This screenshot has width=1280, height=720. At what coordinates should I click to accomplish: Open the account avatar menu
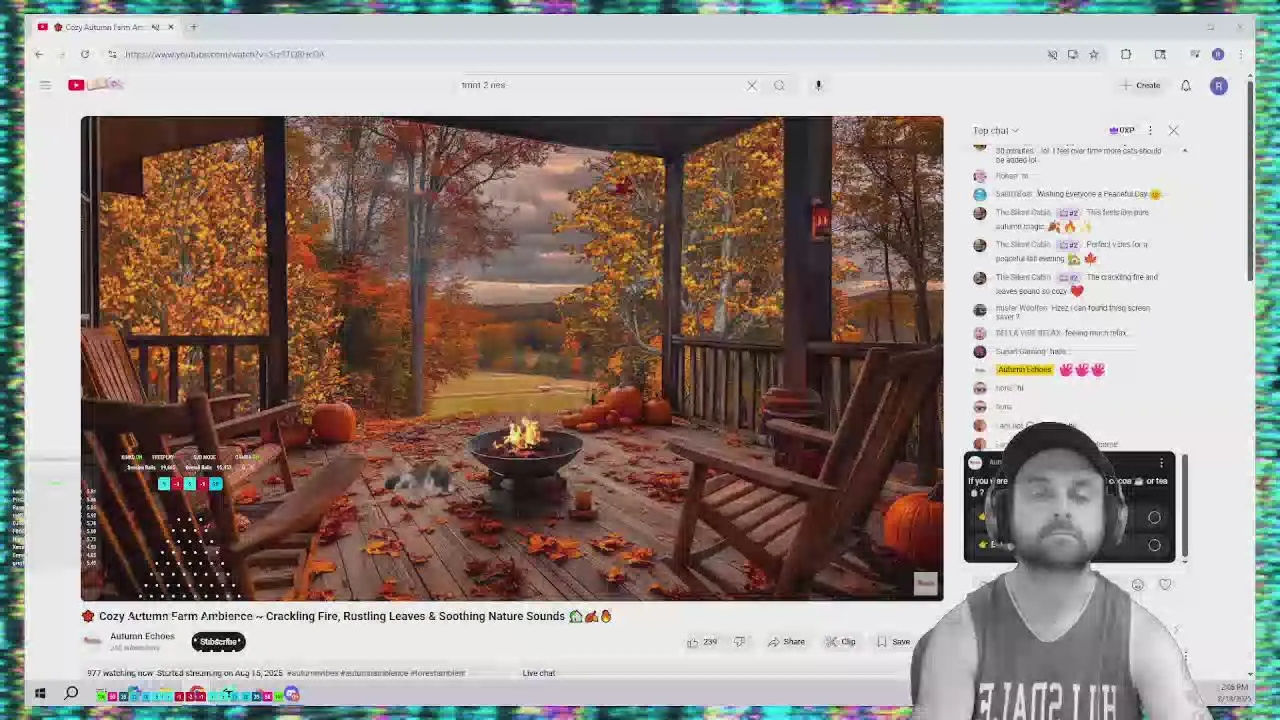pyautogui.click(x=1219, y=86)
